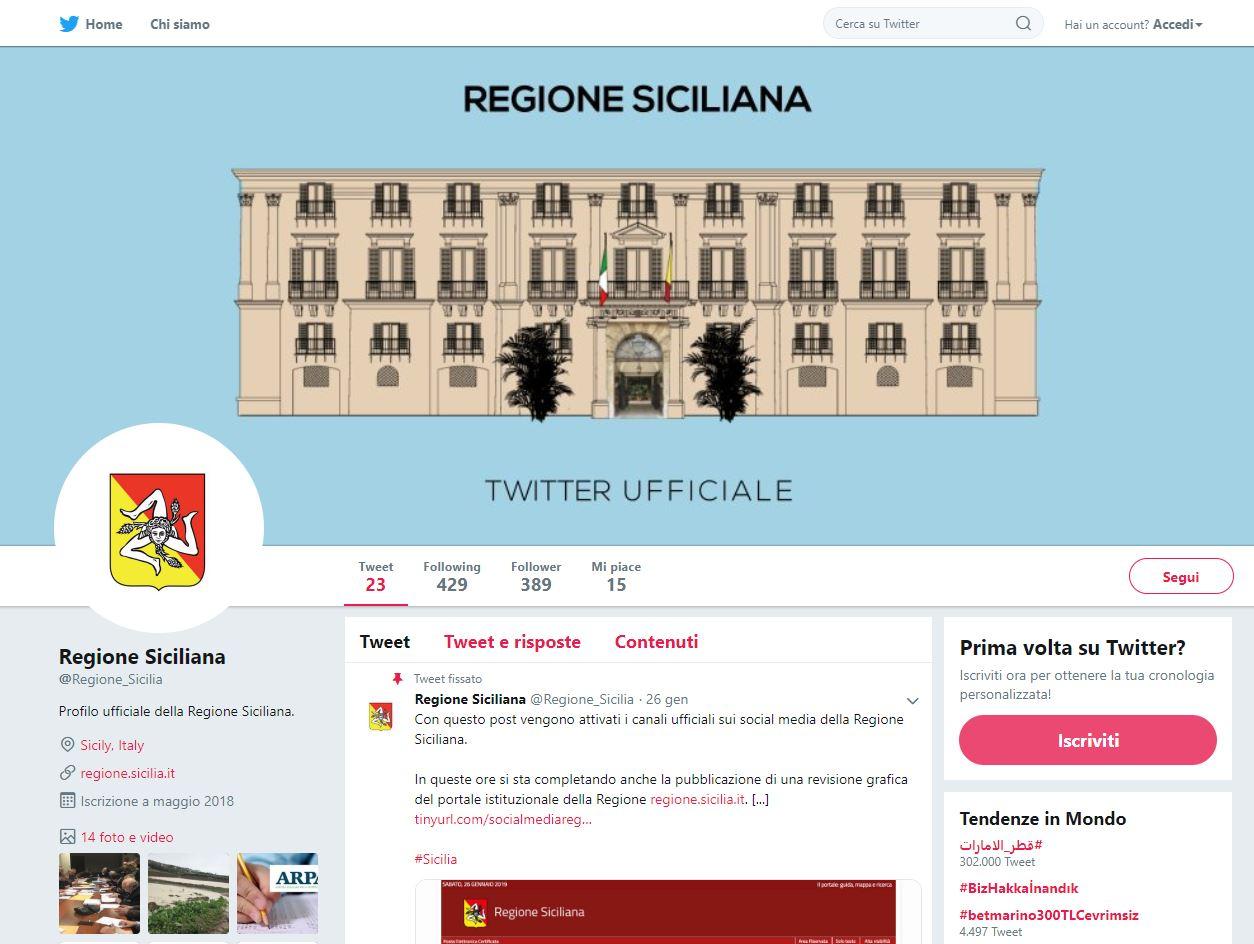The height and width of the screenshot is (944, 1254).
Task: Expand the pinned tweet options chevron
Action: (x=912, y=700)
